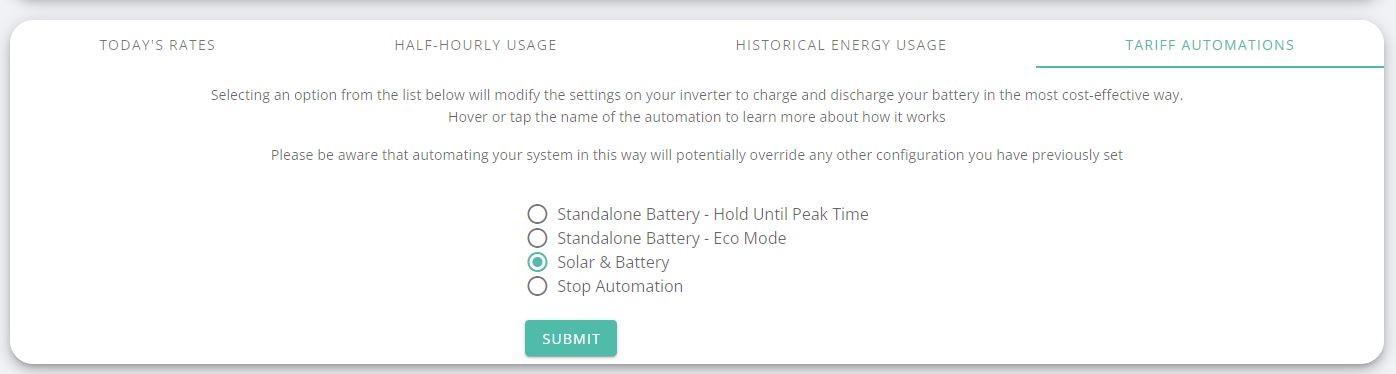The height and width of the screenshot is (374, 1396).
Task: Select Hold Until Peak Time radio circle
Action: [537, 214]
